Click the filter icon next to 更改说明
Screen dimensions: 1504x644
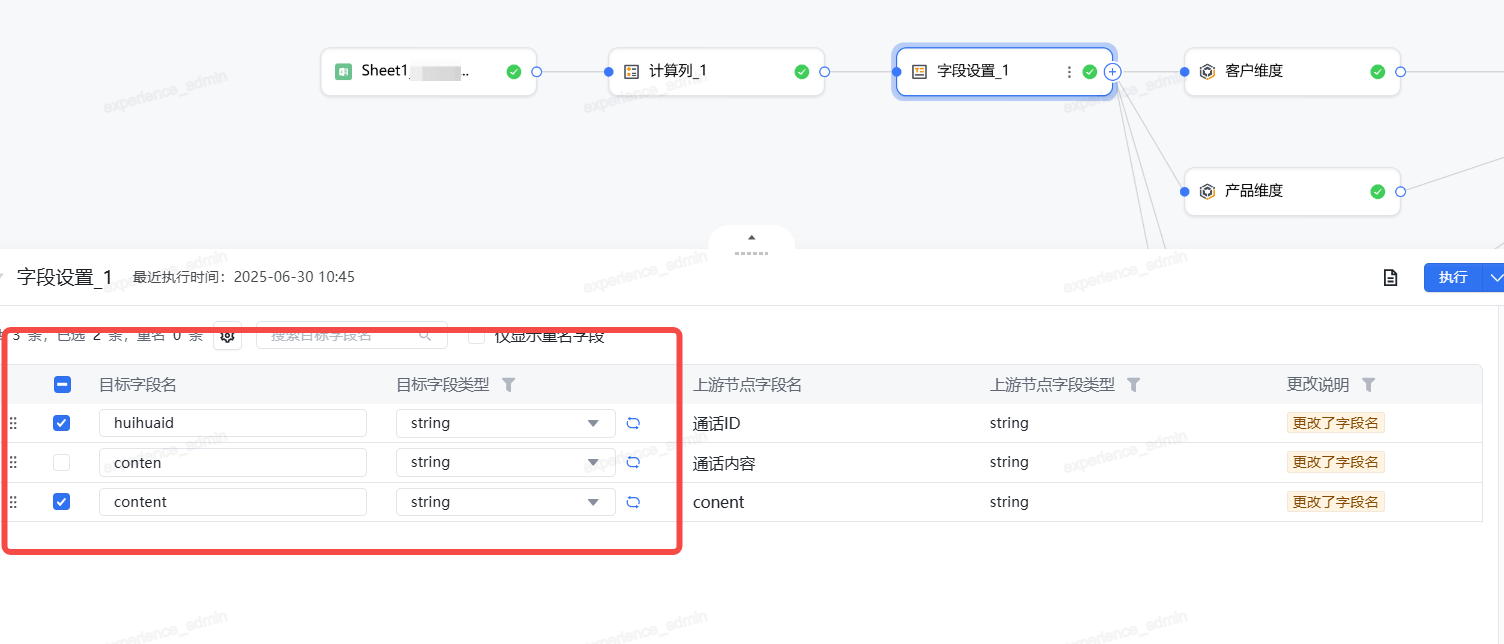coord(1368,385)
